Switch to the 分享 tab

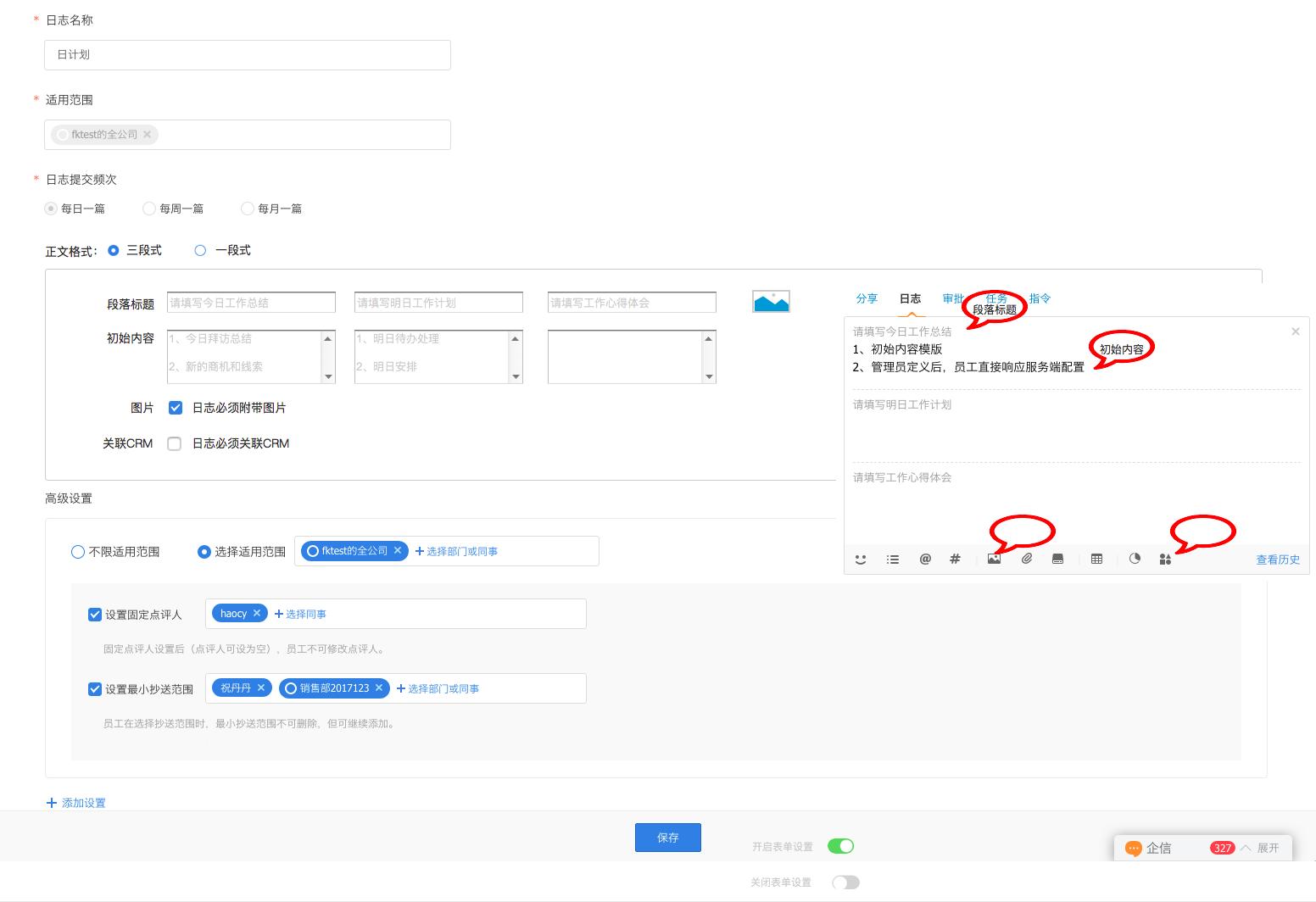pyautogui.click(x=867, y=298)
